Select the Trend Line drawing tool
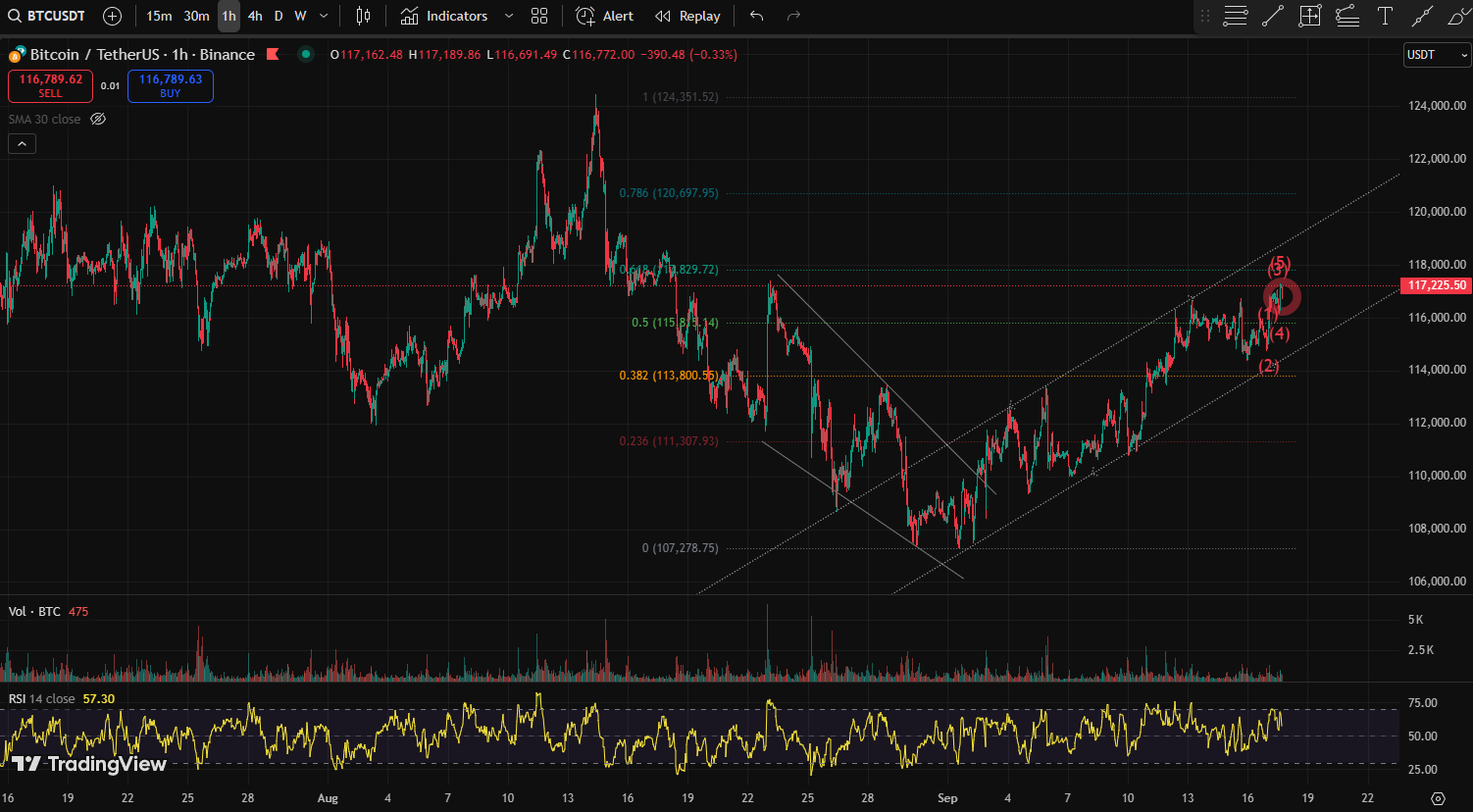Viewport: 1473px width, 812px height. [x=1272, y=16]
